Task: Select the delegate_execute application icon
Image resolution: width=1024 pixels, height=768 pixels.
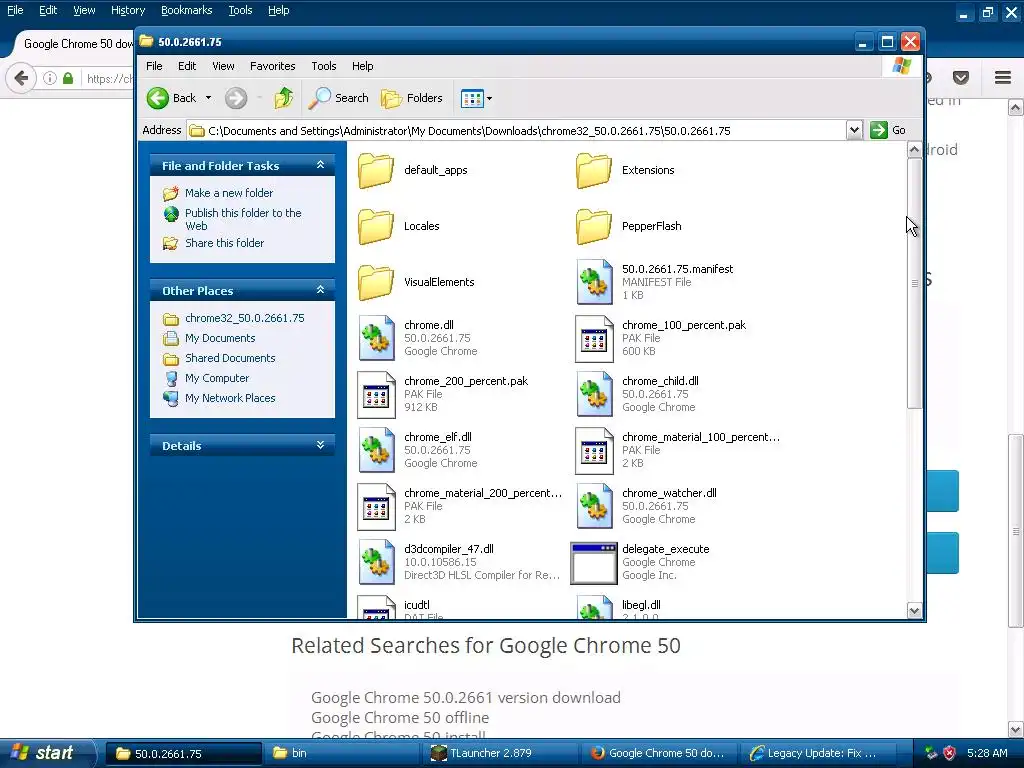Action: pos(594,563)
